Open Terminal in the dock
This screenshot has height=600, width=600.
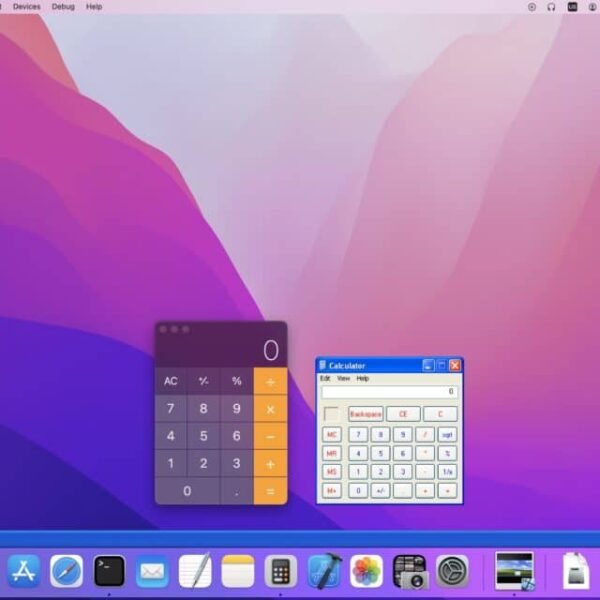click(x=109, y=571)
